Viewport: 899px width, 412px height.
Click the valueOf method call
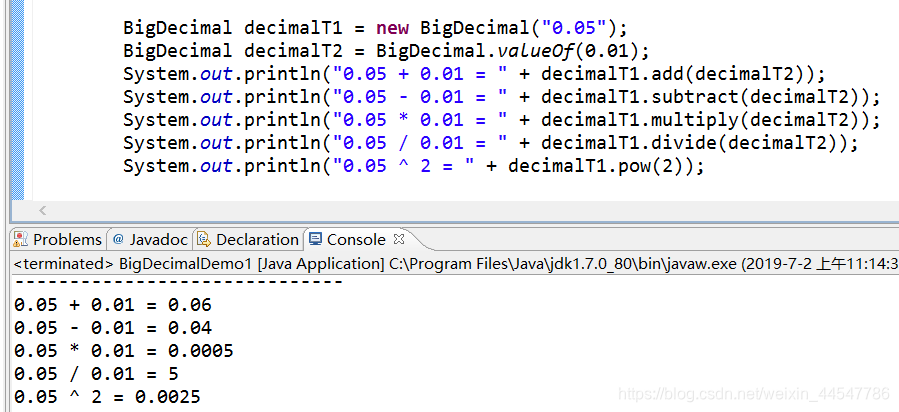535,51
